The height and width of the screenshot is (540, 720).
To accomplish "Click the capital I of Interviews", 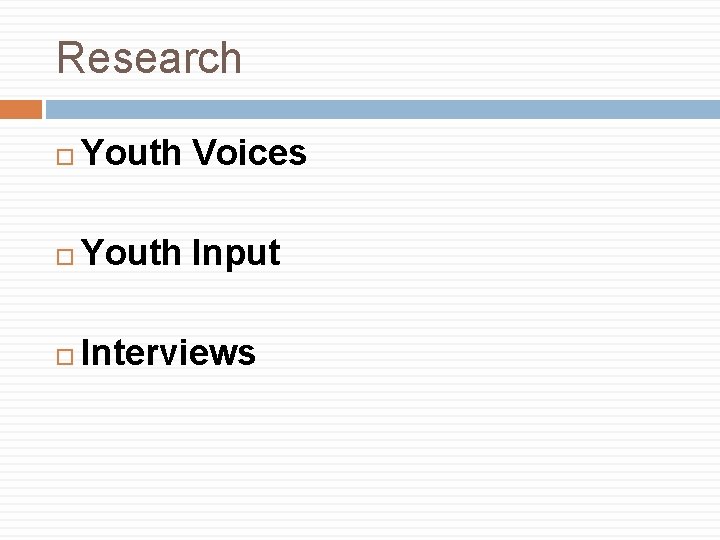I will [x=88, y=353].
